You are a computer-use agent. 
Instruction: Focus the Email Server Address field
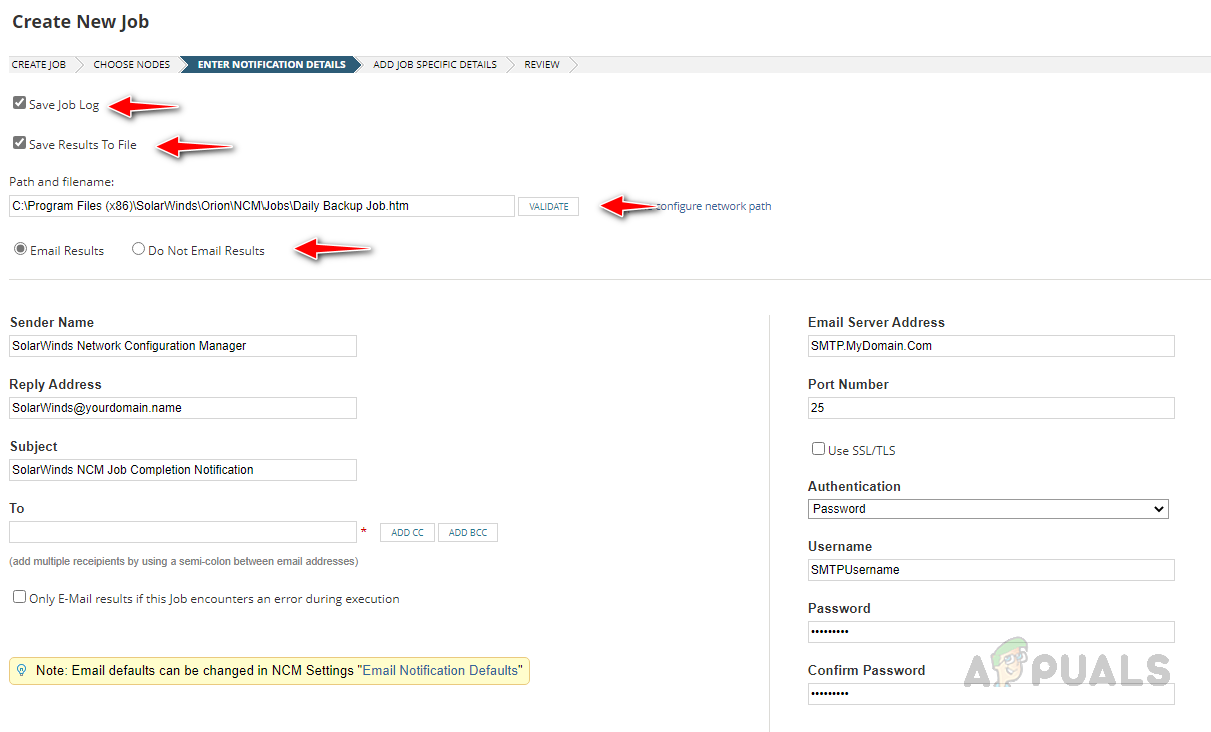(991, 346)
